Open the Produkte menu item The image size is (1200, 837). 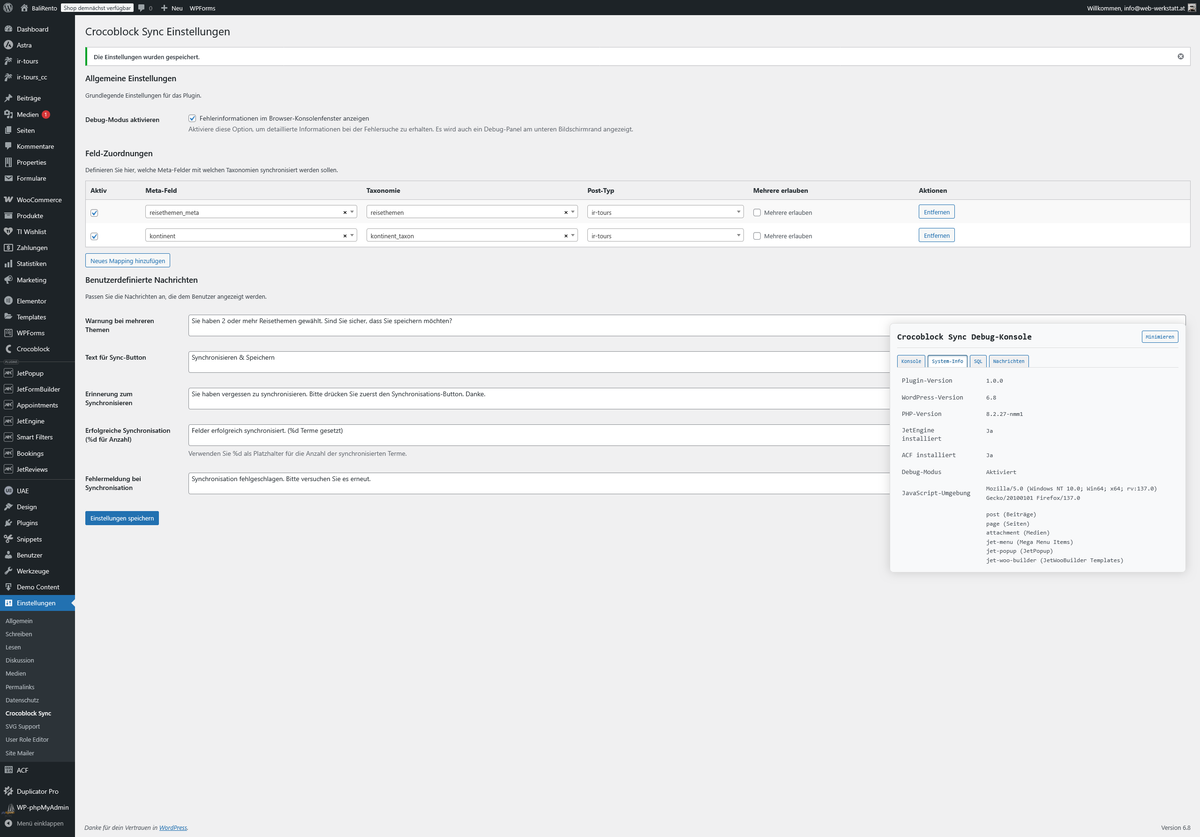point(37,215)
